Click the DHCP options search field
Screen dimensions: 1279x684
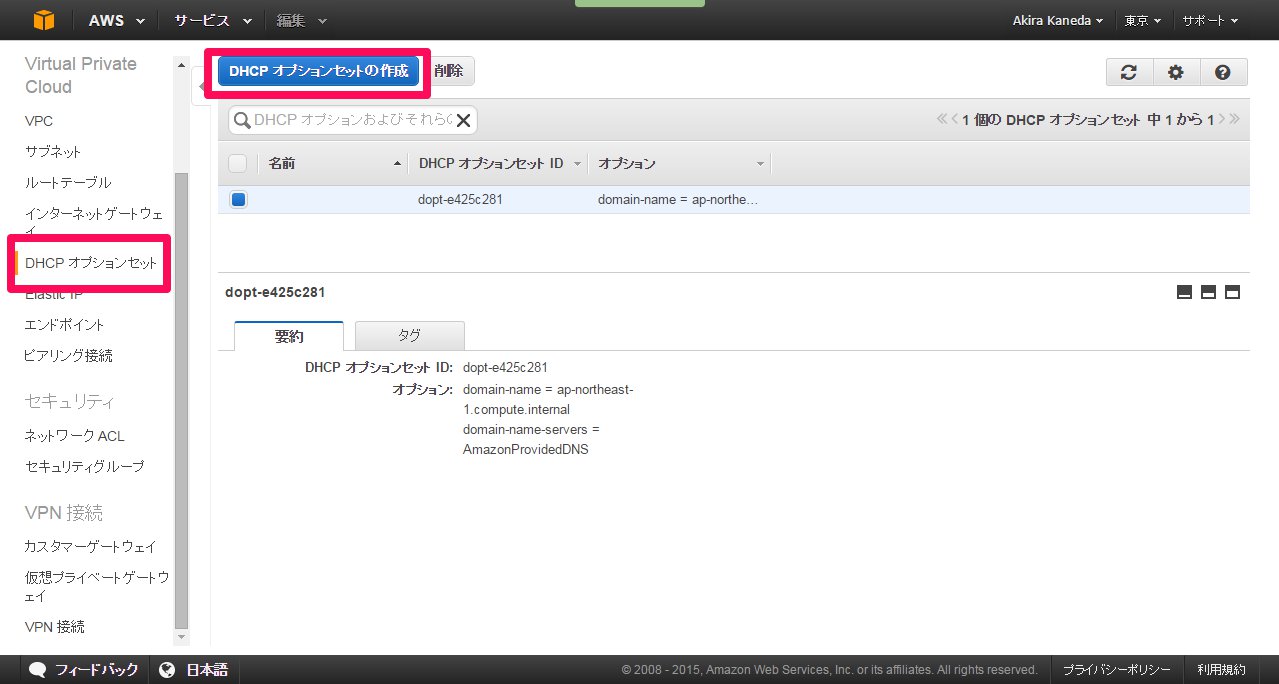pyautogui.click(x=350, y=120)
